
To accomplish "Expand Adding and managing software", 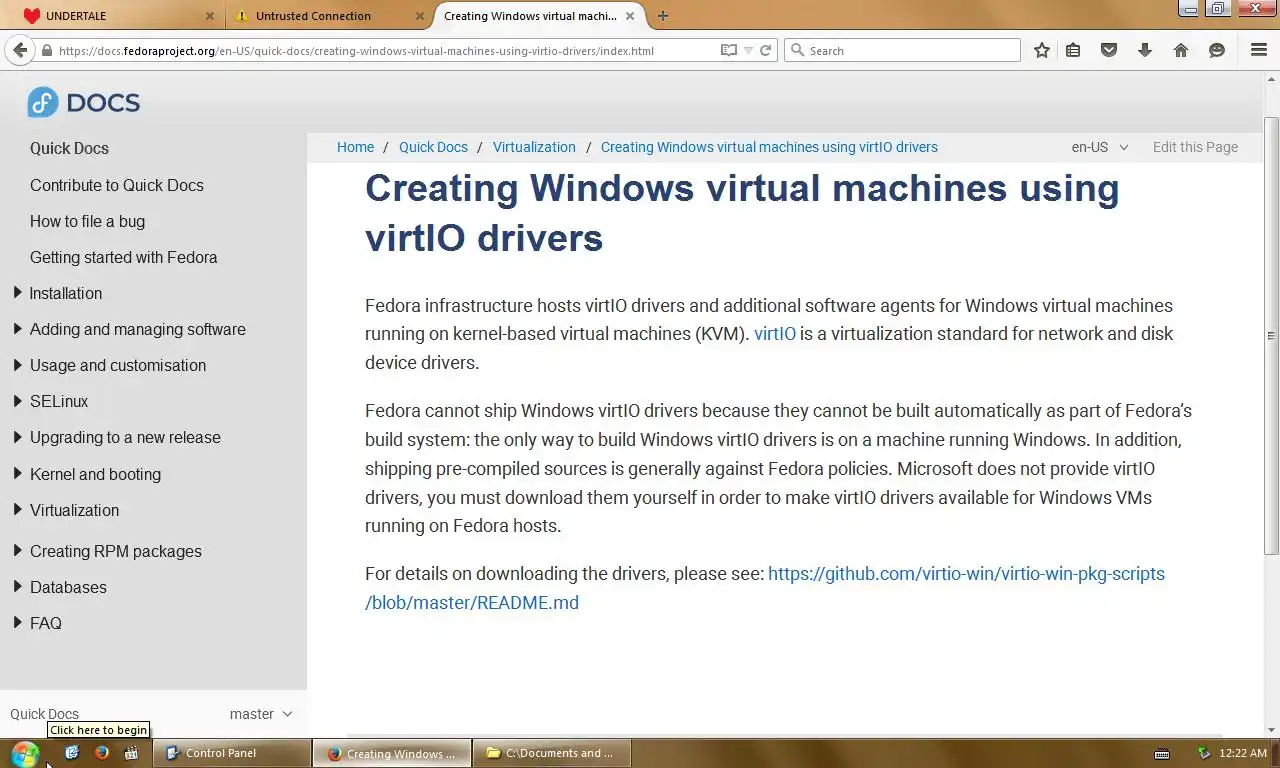I will tap(18, 329).
